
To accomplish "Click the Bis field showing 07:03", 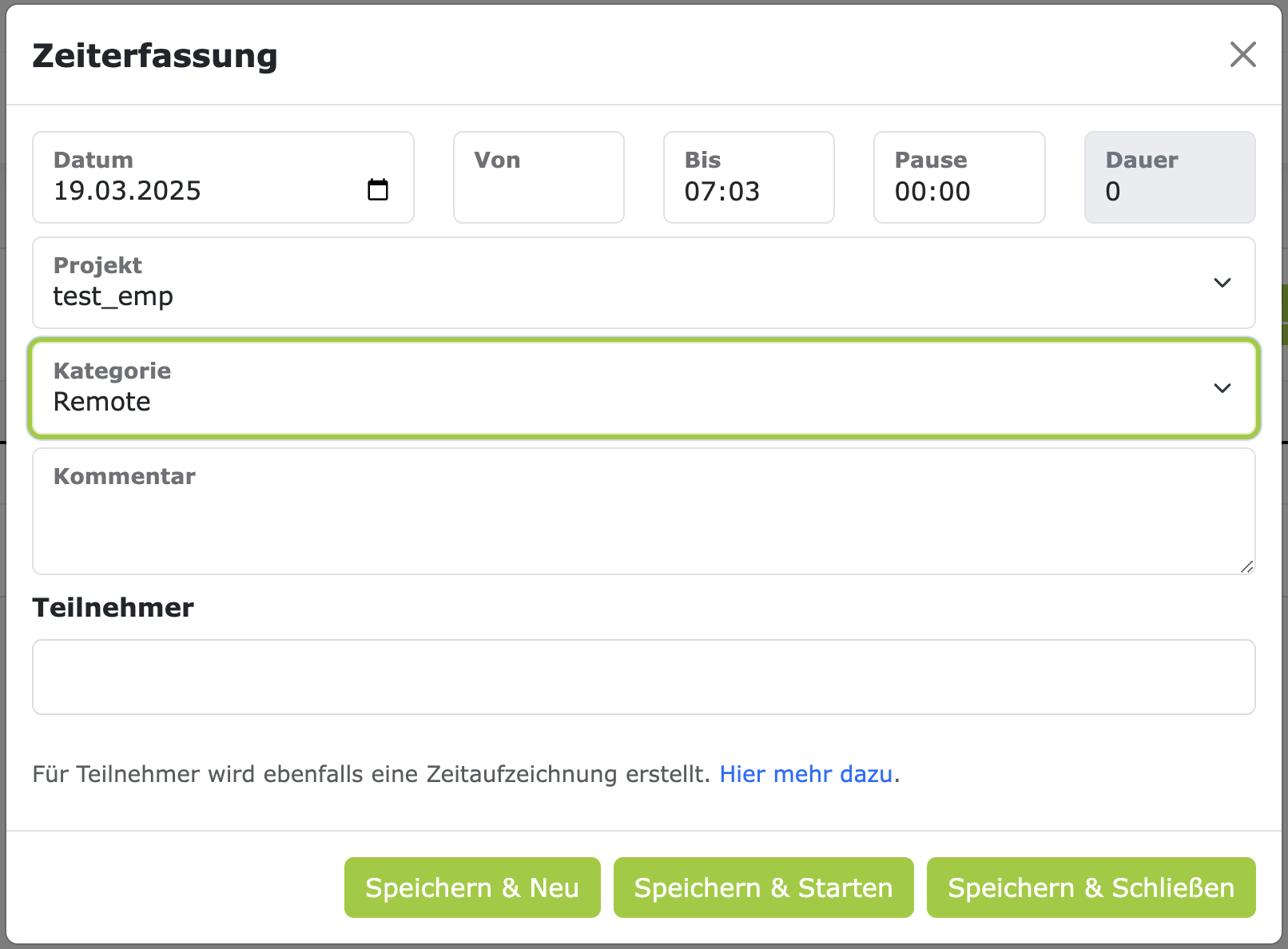I will [722, 192].
